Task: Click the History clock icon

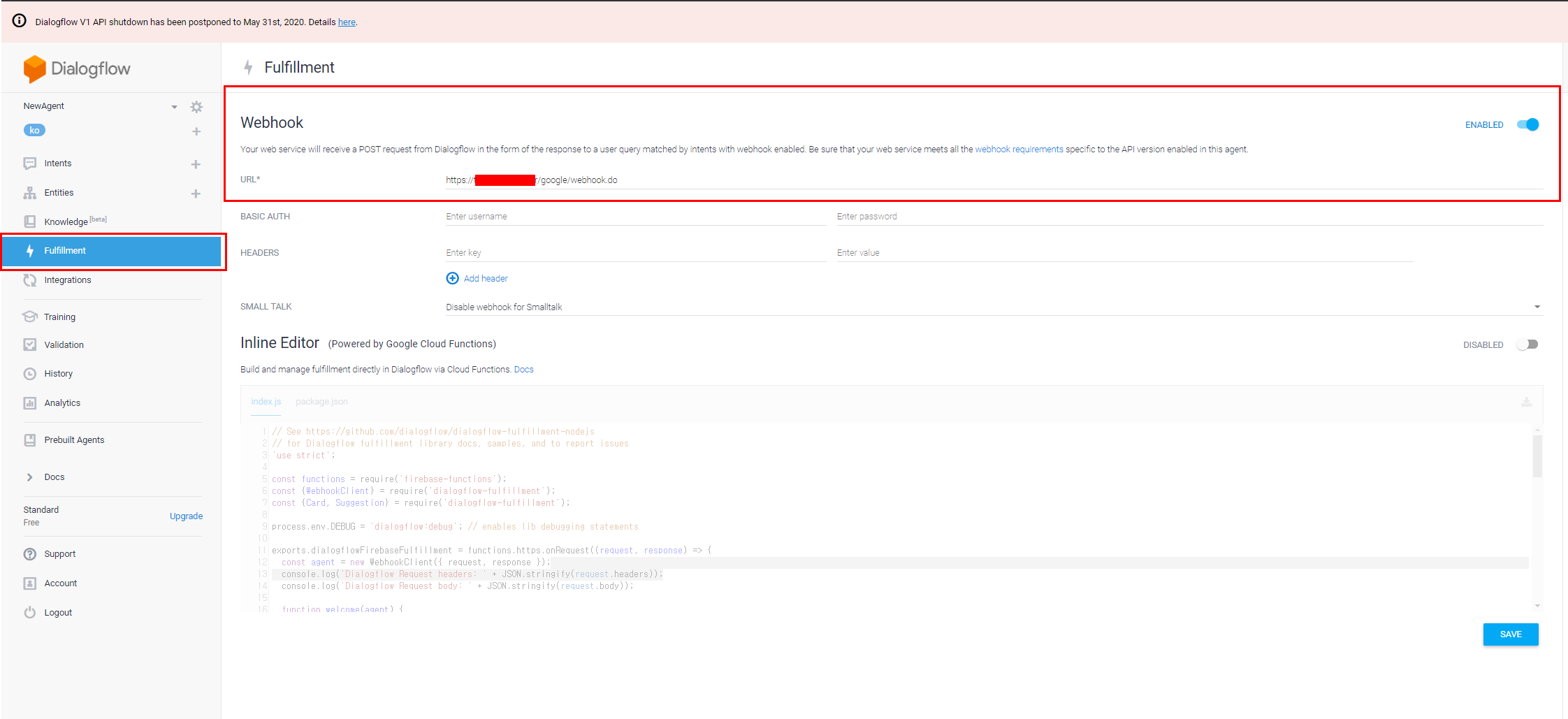Action: coord(30,374)
